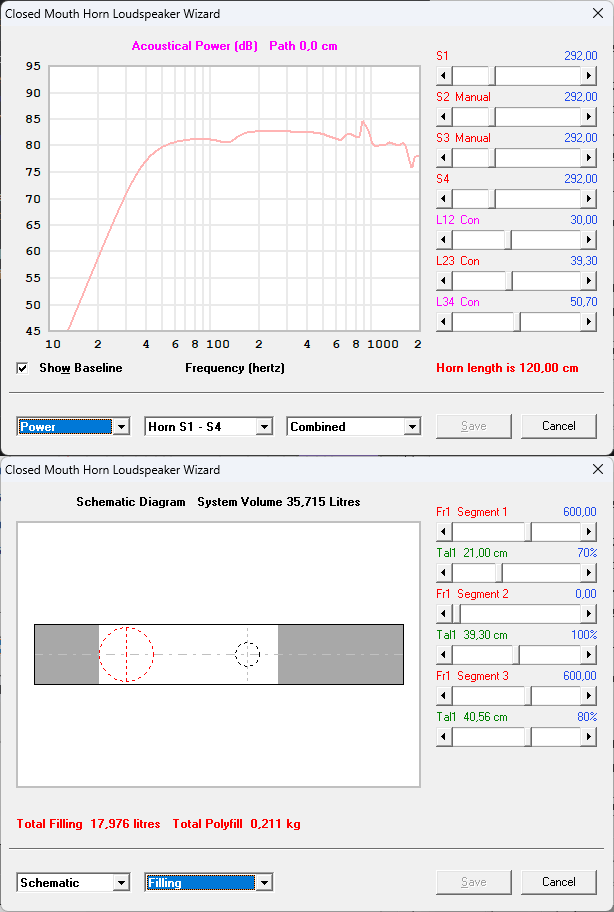Screen dimensions: 614x912
Task: Click the black dashed port circle in schematic
Action: coord(247,654)
